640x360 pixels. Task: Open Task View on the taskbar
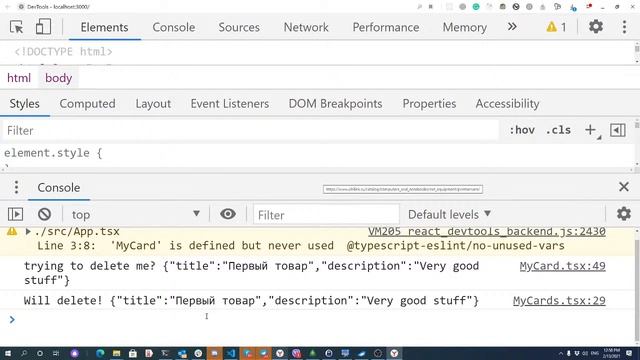[x=56, y=353]
